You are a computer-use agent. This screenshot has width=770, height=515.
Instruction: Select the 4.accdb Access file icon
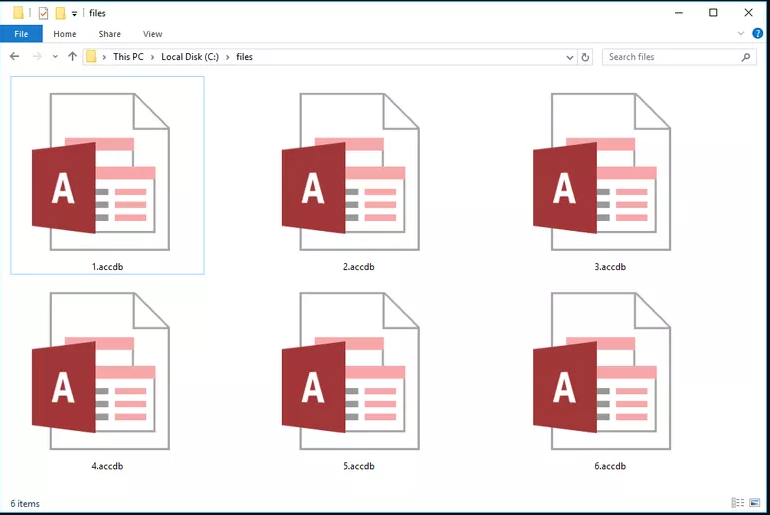[x=101, y=371]
